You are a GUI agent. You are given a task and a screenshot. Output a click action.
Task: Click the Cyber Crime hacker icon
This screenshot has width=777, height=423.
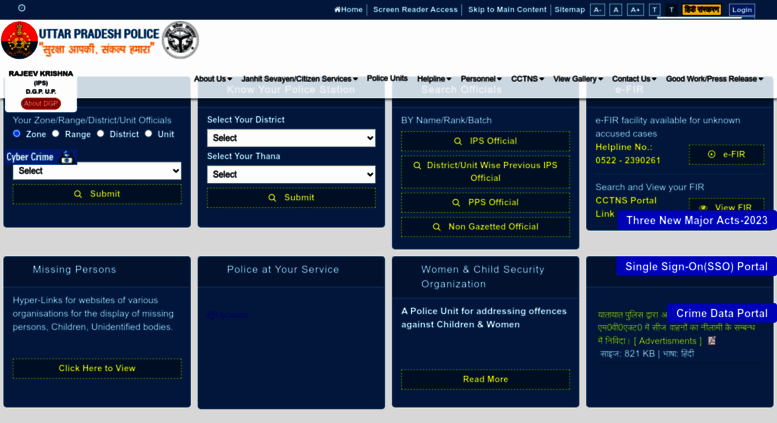pos(66,157)
